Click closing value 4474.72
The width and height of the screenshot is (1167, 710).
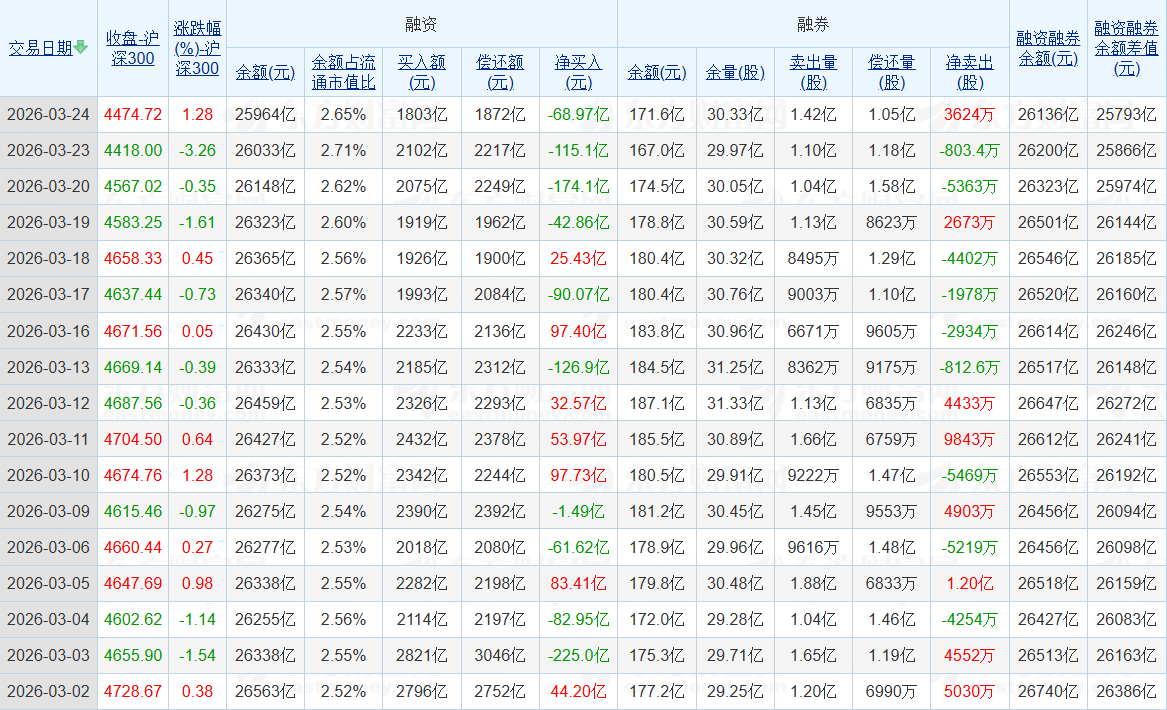[132, 115]
